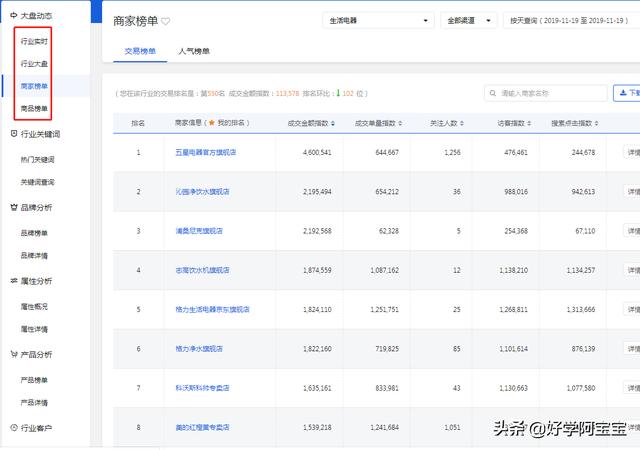640x450 pixels.
Task: Open 格力生活电器京东旗舰店 link
Action: [212, 310]
